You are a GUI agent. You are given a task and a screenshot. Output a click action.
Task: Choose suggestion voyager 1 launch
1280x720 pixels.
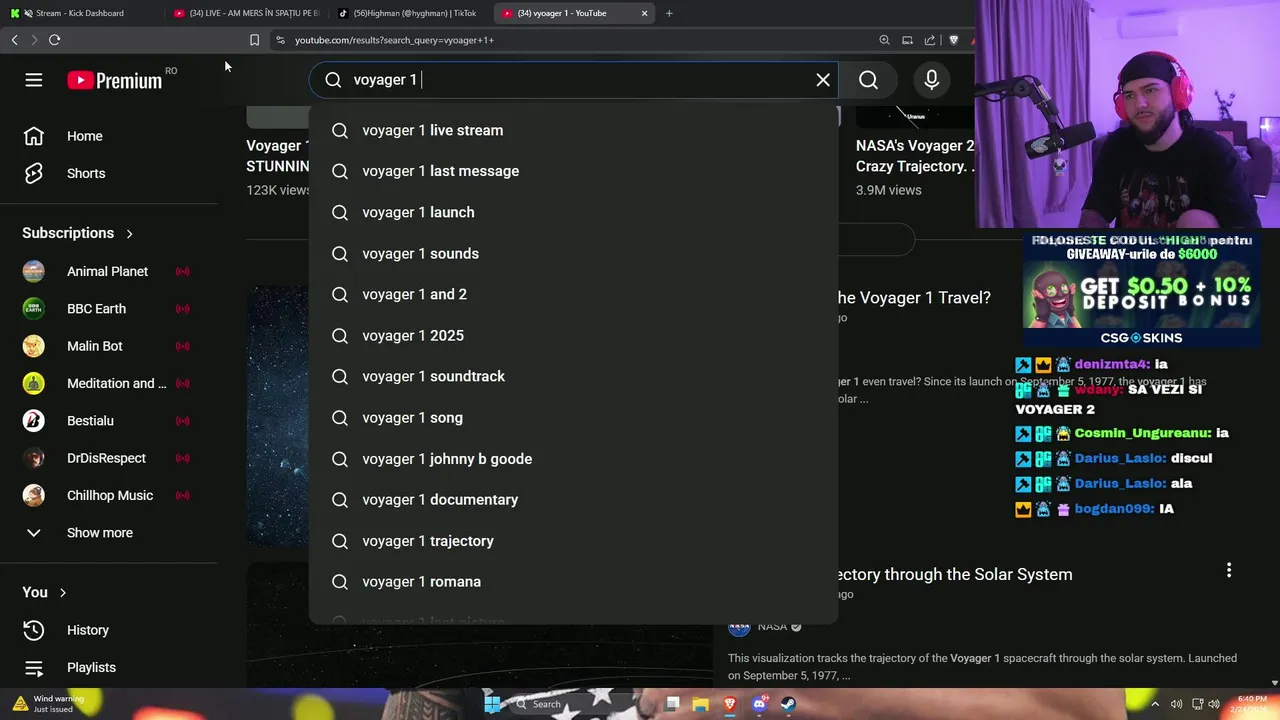click(x=573, y=212)
